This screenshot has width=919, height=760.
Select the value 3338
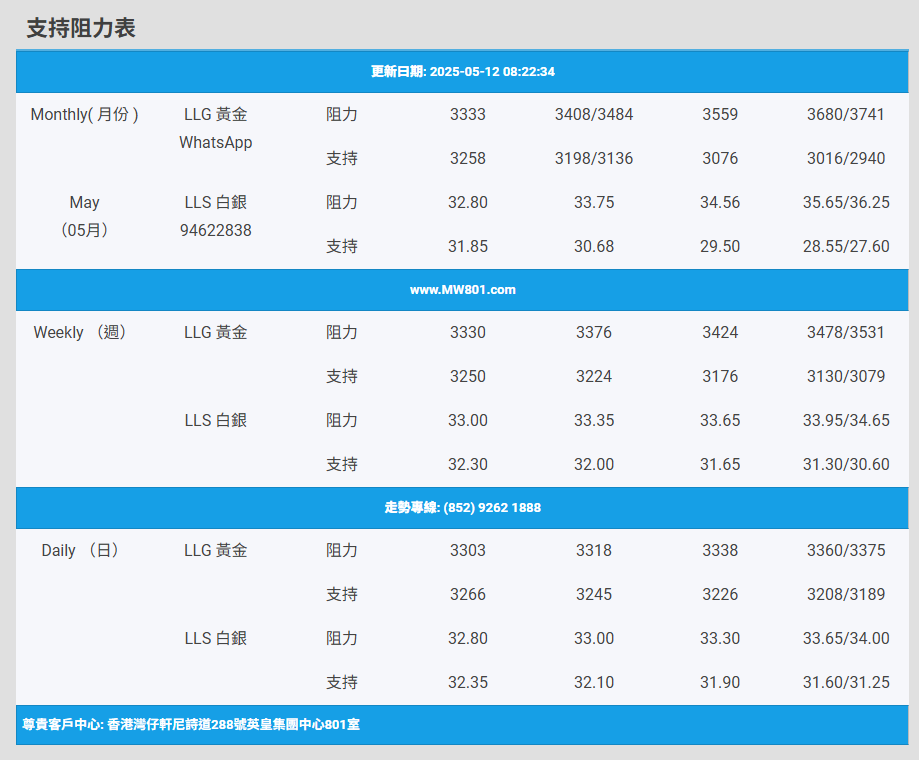720,550
